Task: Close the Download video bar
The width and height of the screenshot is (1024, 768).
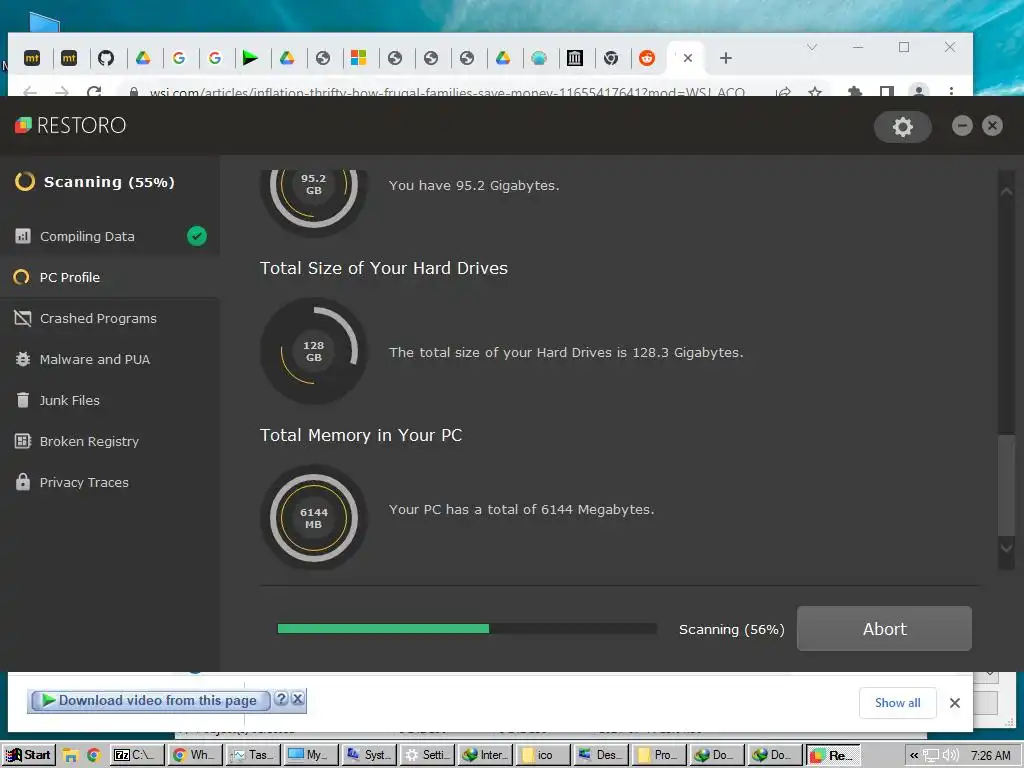Action: pyautogui.click(x=298, y=699)
